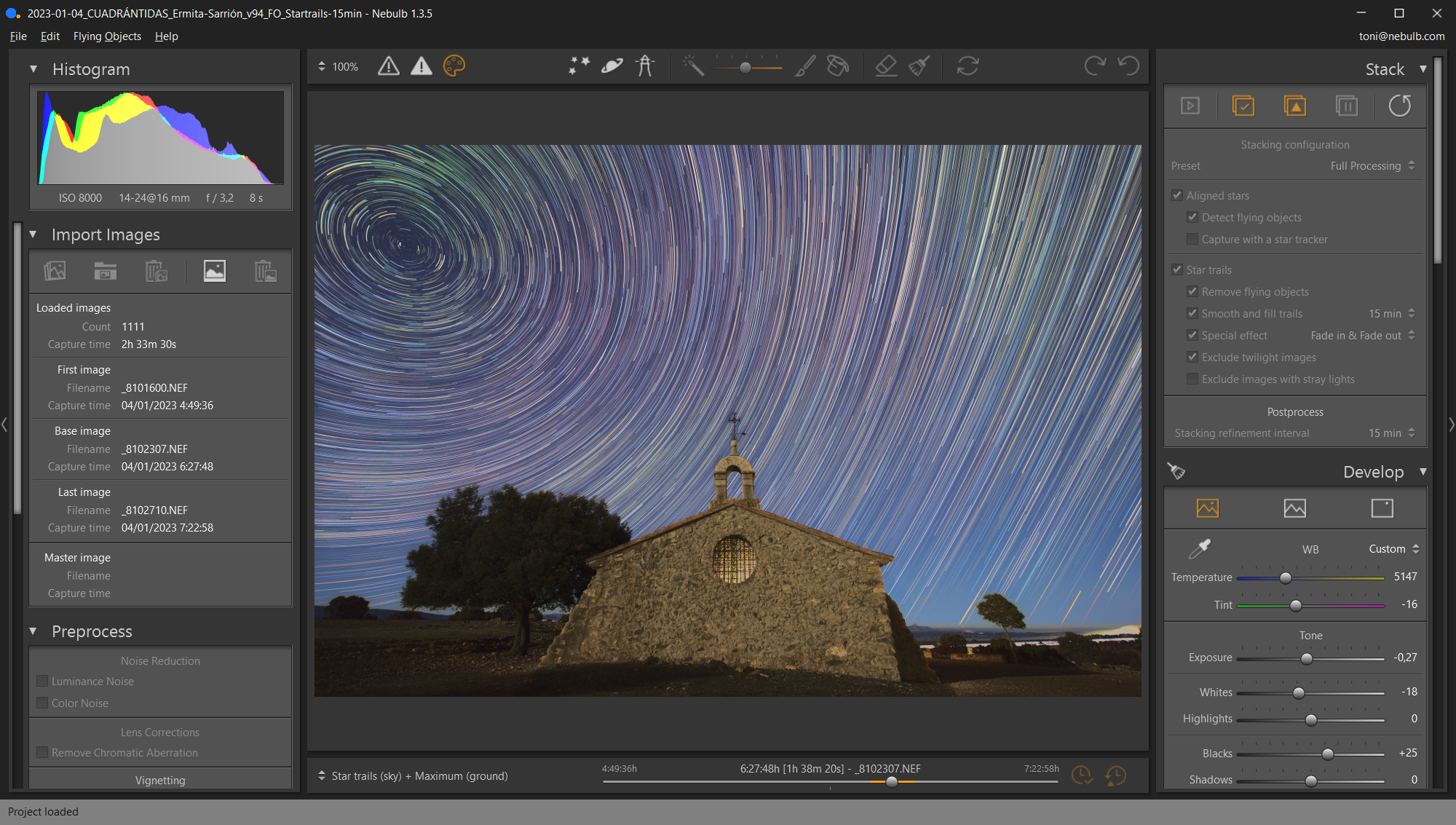Viewport: 1456px width, 825px height.
Task: Collapse the right side panel arrow
Action: pyautogui.click(x=1451, y=425)
